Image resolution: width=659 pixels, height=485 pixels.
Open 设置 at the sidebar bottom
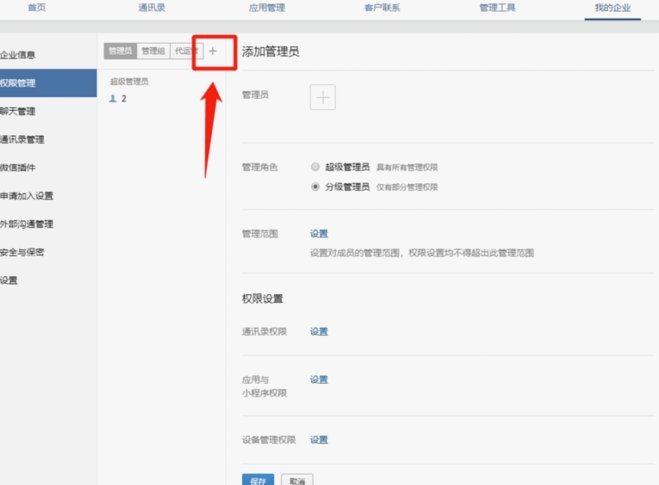pyautogui.click(x=9, y=280)
